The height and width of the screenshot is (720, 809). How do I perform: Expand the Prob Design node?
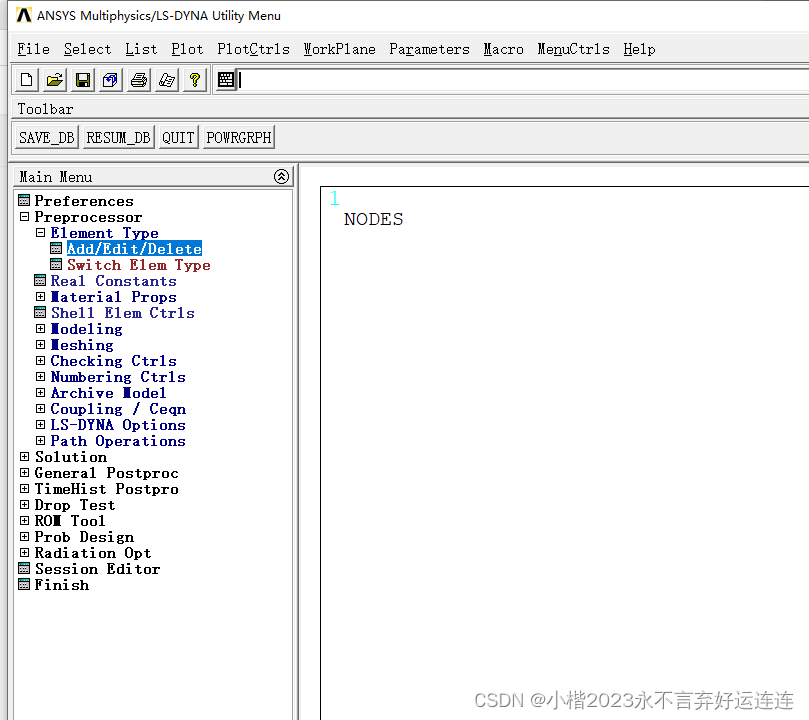[24, 536]
